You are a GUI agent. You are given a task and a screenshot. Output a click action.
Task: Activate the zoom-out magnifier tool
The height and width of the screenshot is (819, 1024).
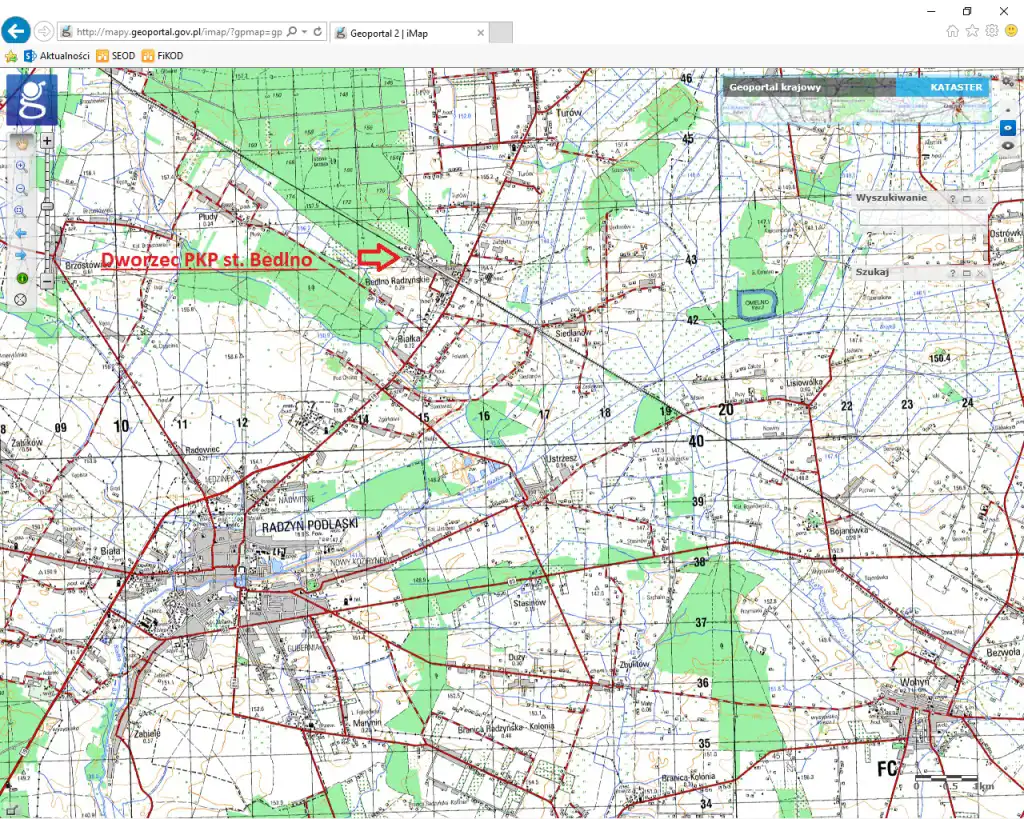[x=20, y=189]
